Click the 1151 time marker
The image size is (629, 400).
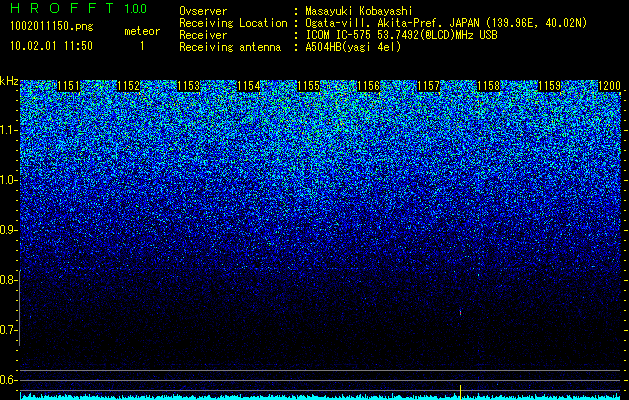(x=69, y=86)
